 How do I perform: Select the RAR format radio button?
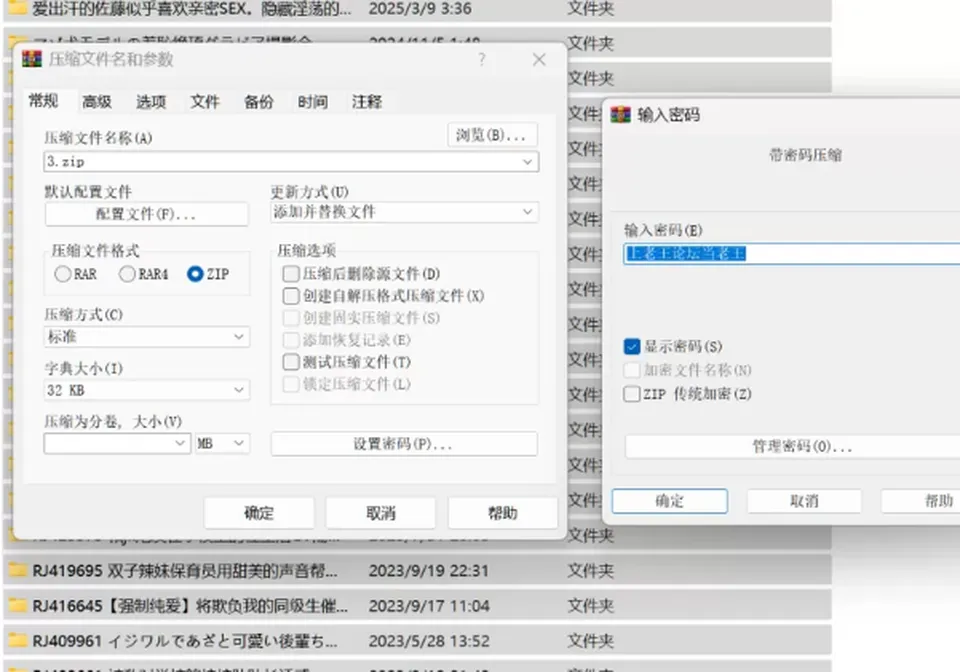pos(62,274)
